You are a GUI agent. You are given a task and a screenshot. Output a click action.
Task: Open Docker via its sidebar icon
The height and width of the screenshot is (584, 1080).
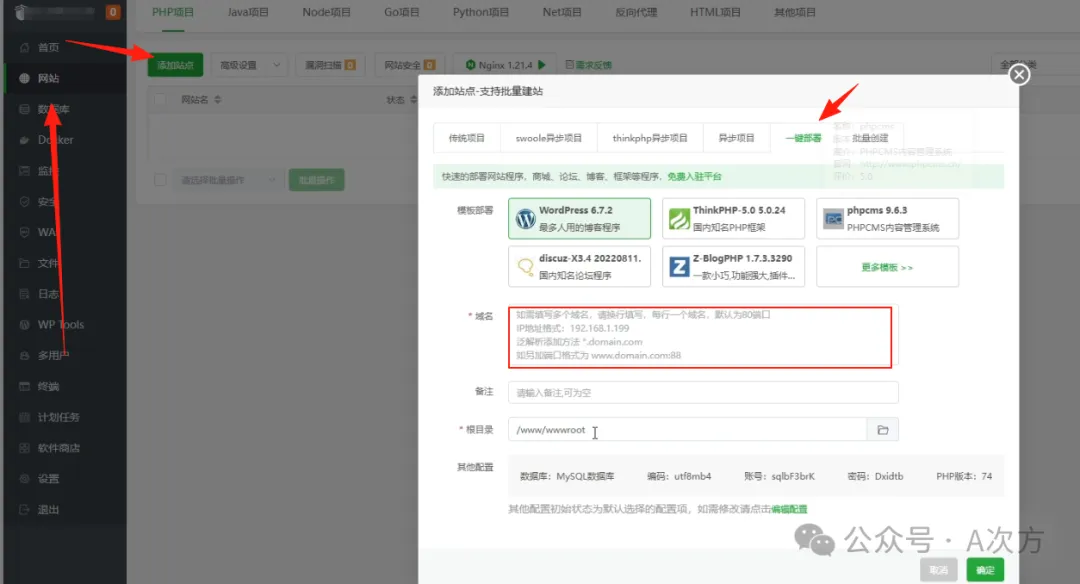coord(25,140)
